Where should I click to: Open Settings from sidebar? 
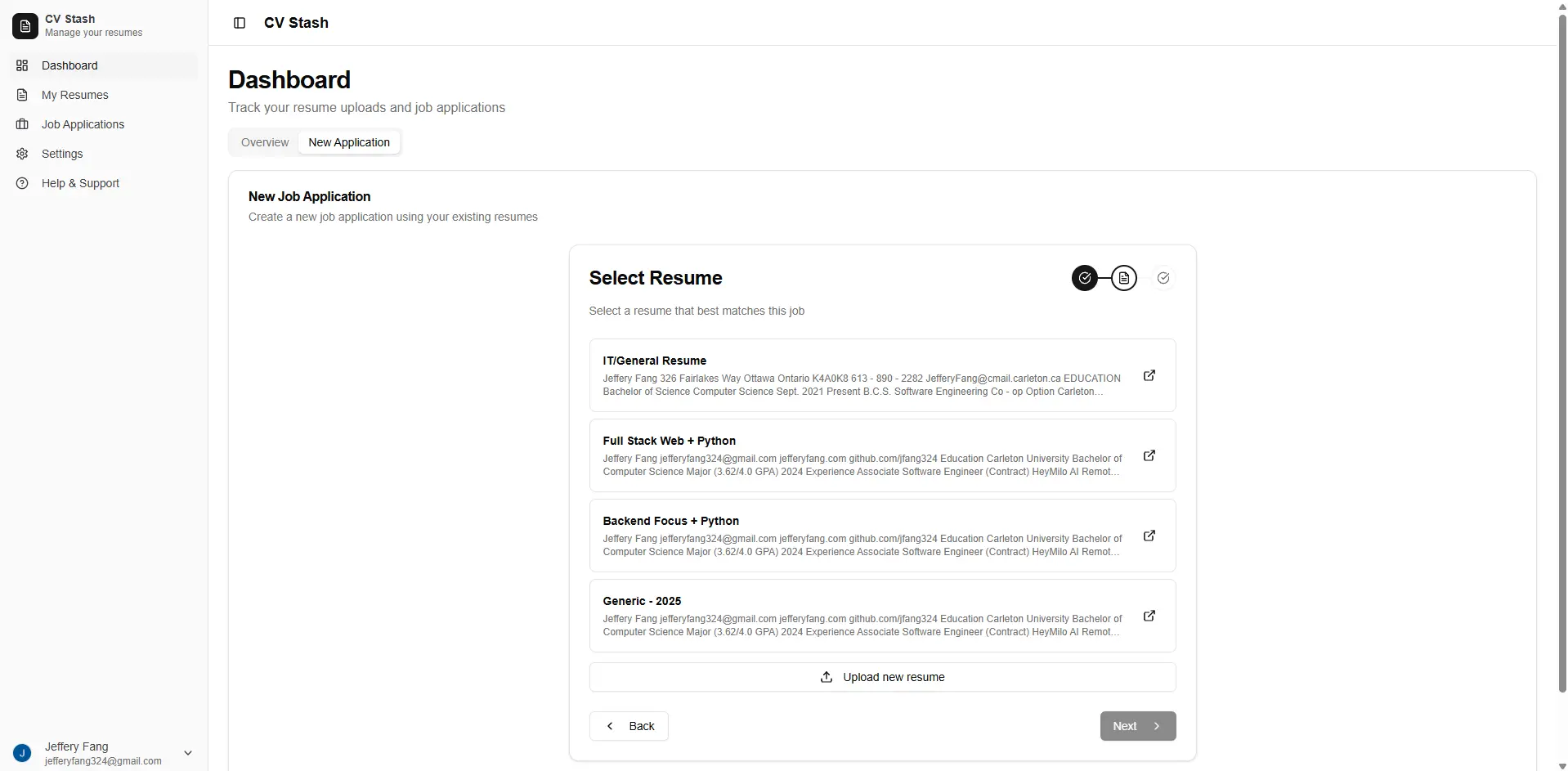click(104, 154)
